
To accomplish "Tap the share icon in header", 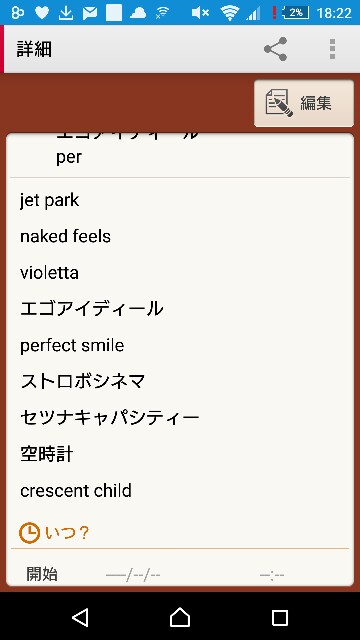I will point(276,49).
